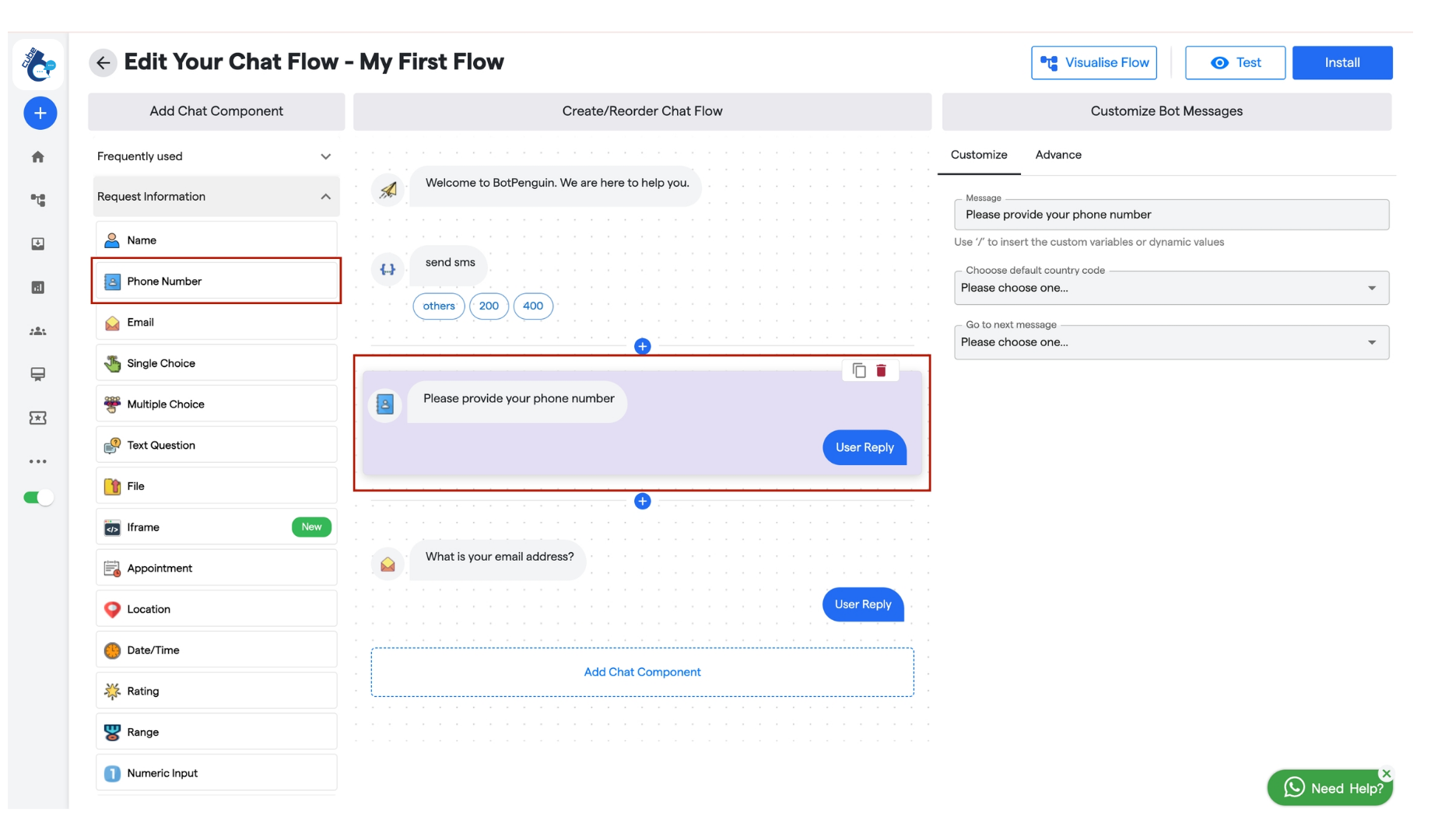Copy the phone number chat component
Image resolution: width=1452 pixels, height=840 pixels.
point(859,370)
